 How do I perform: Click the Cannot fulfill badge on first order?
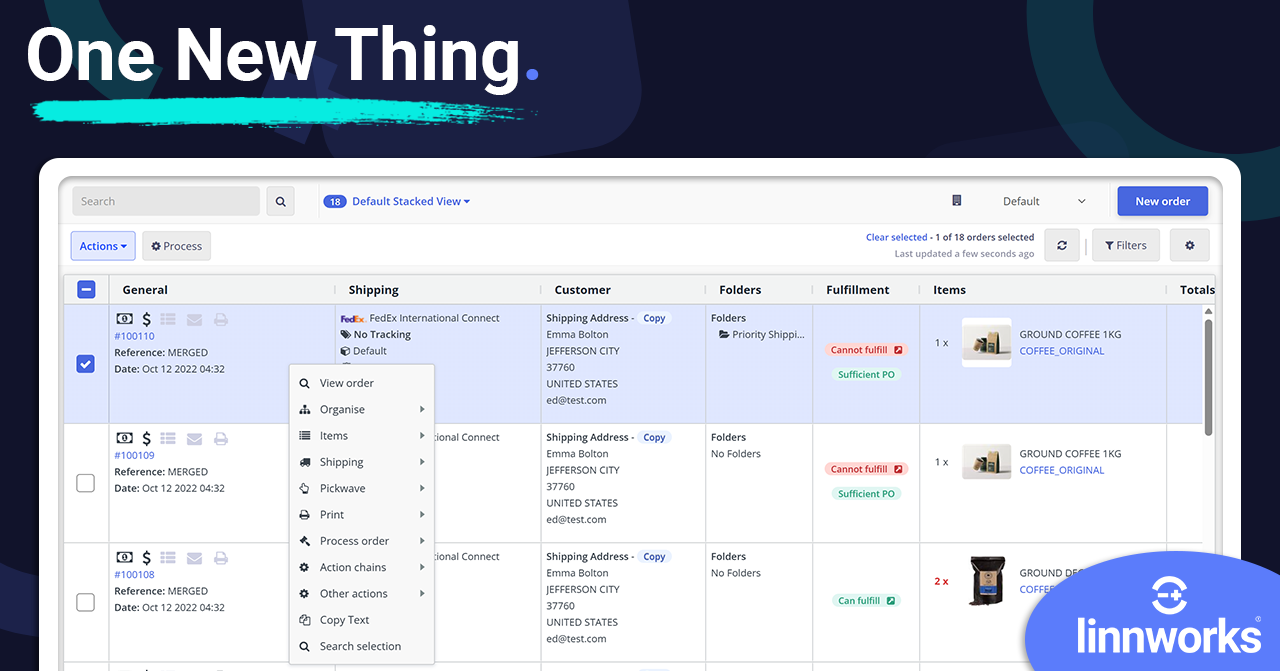pos(866,350)
